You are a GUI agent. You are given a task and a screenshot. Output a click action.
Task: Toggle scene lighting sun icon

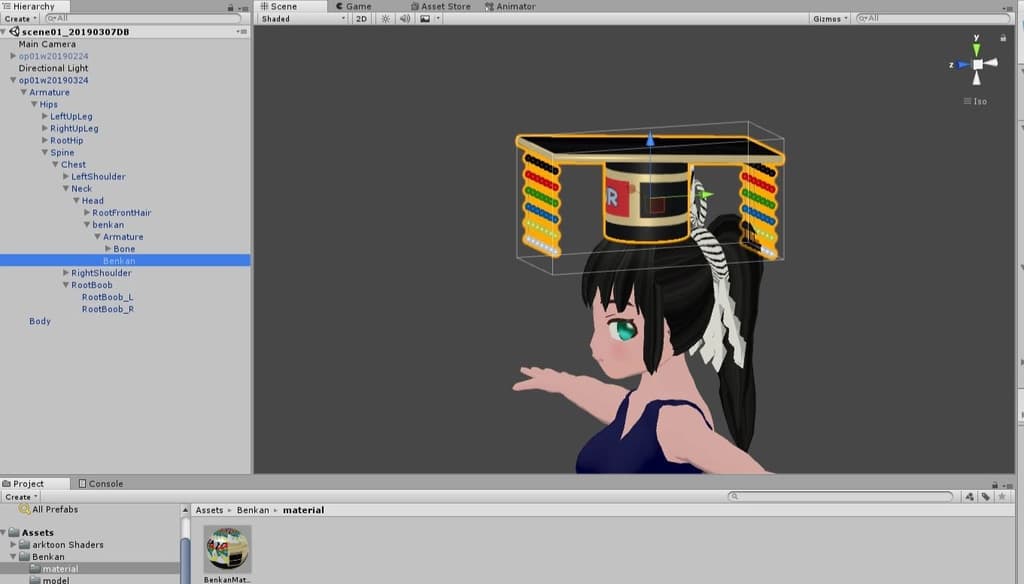(386, 19)
